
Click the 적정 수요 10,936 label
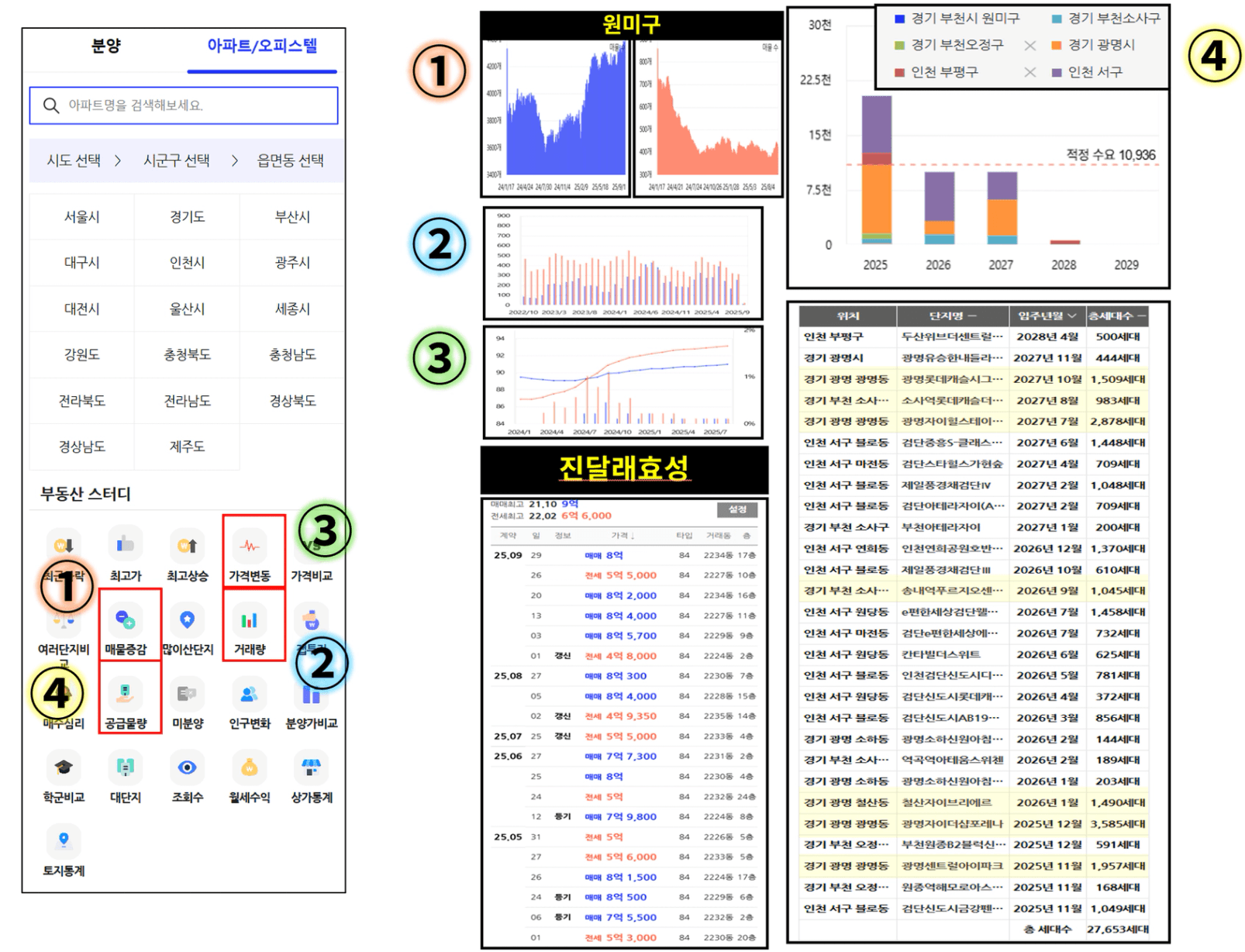point(1110,155)
